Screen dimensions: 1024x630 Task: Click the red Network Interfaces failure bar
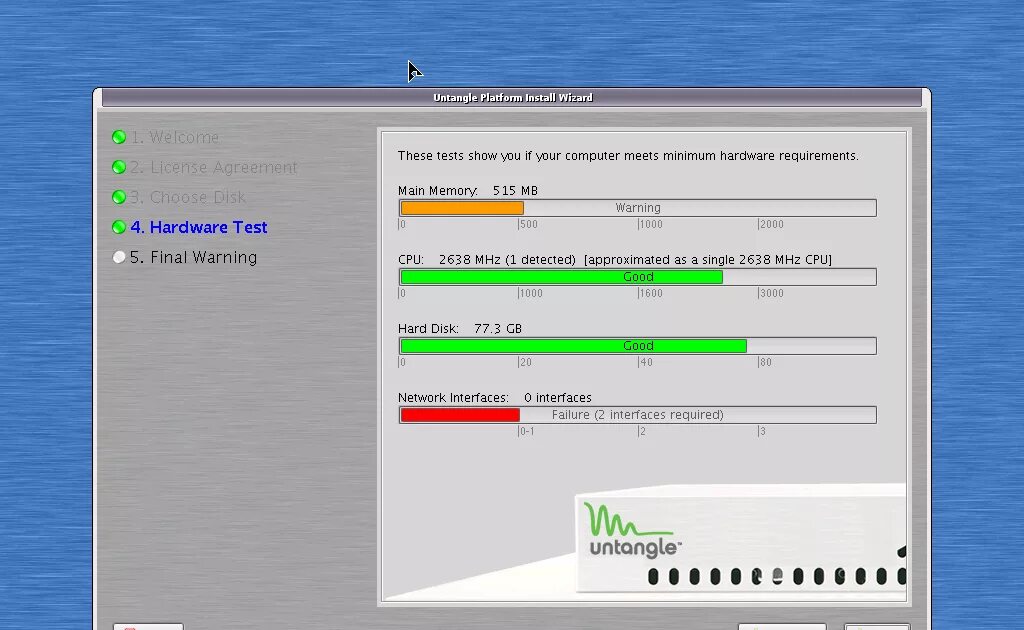tap(460, 415)
